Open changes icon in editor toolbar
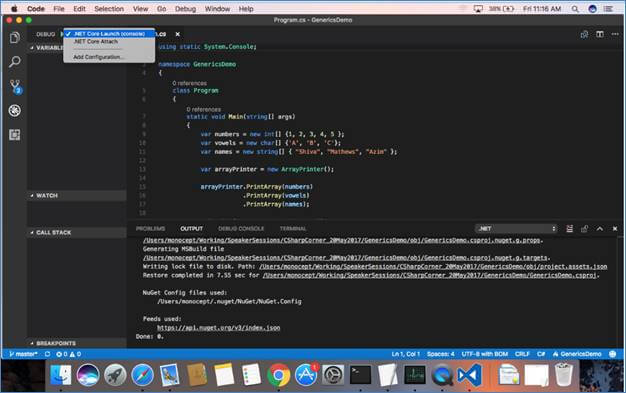Image resolution: width=626 pixels, height=393 pixels. [584, 34]
